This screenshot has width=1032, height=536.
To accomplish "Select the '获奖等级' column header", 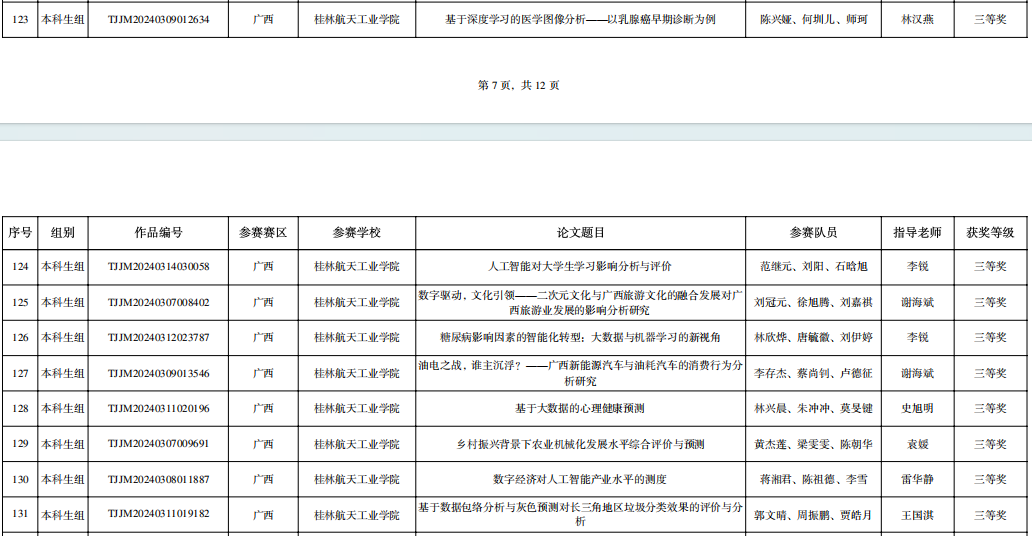I will (990, 232).
